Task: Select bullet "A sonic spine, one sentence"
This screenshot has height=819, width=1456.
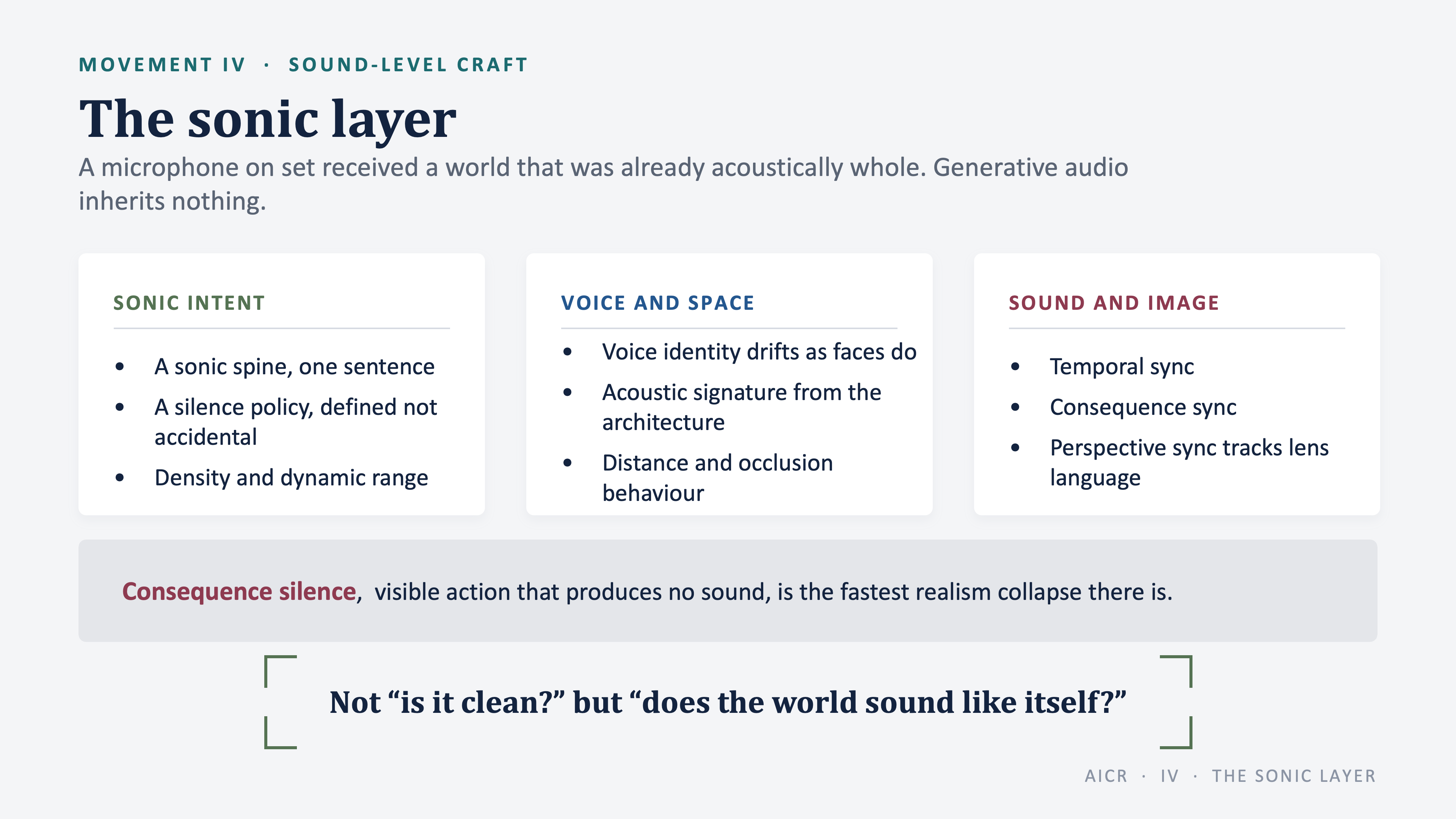Action: pos(295,367)
